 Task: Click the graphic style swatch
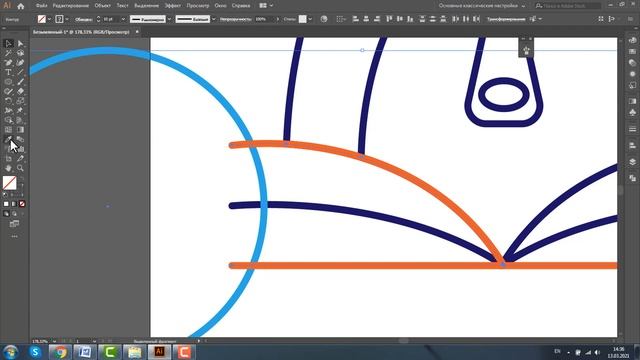(302, 19)
